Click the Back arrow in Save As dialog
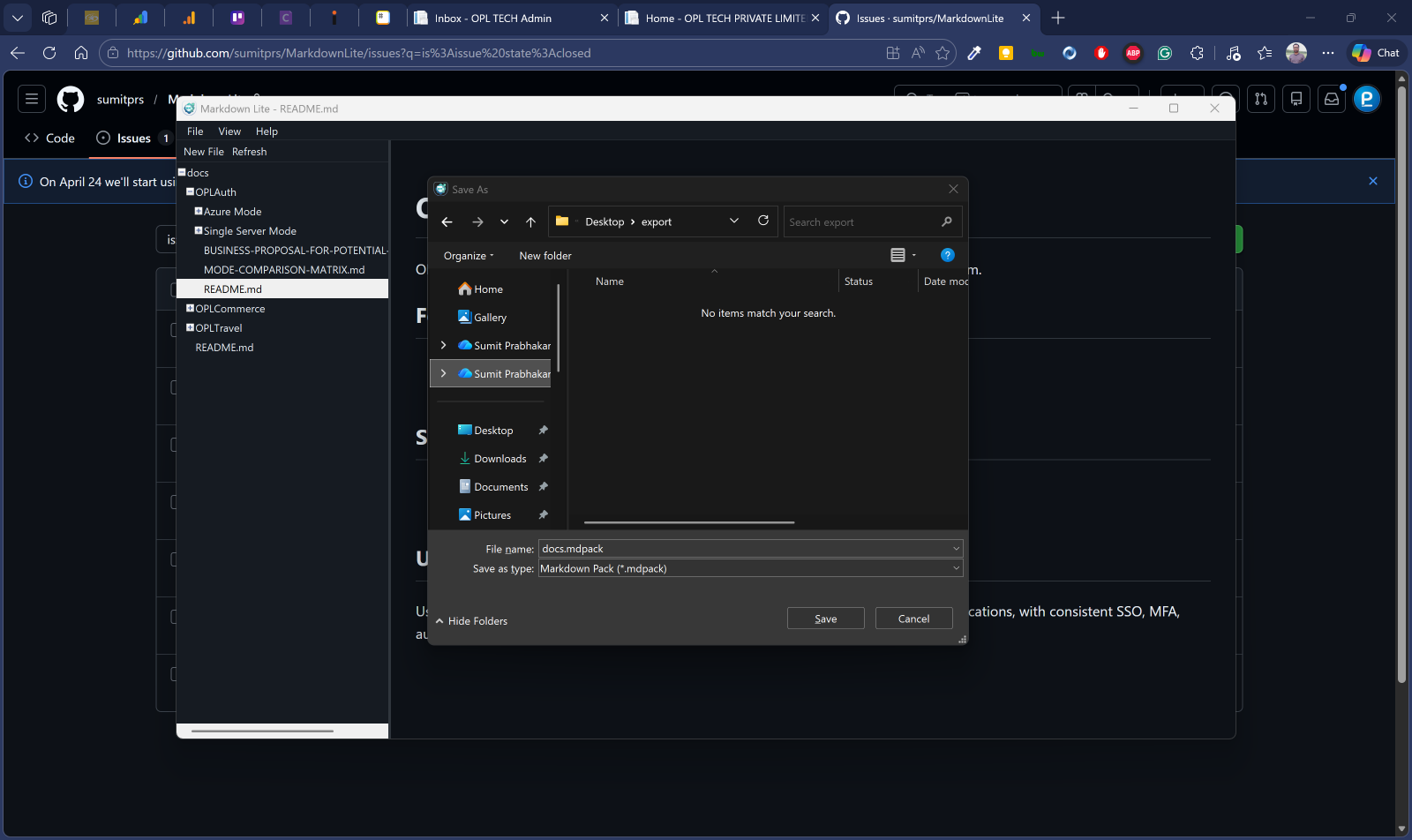Image resolution: width=1412 pixels, height=840 pixels. coord(447,222)
